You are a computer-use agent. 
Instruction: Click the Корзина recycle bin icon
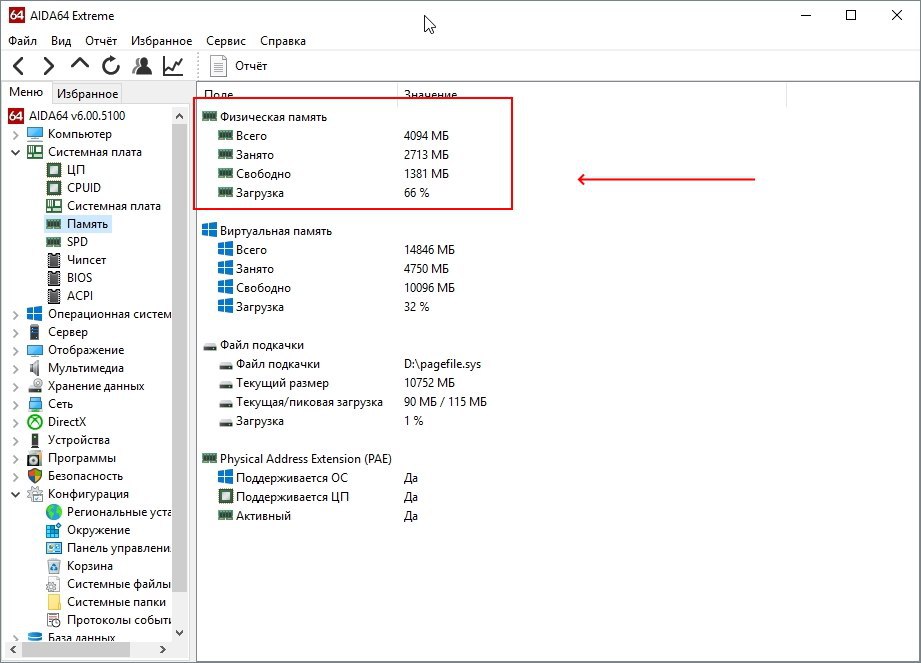tap(53, 566)
